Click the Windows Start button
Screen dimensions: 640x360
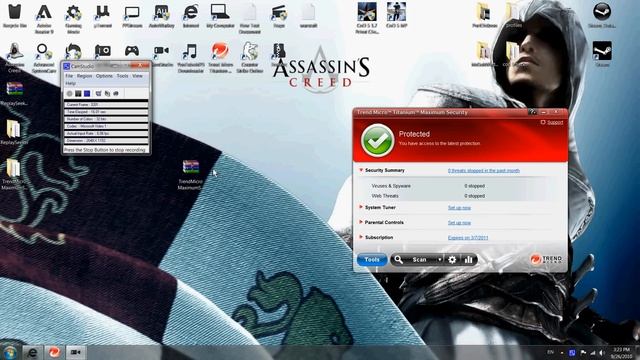click(10, 352)
